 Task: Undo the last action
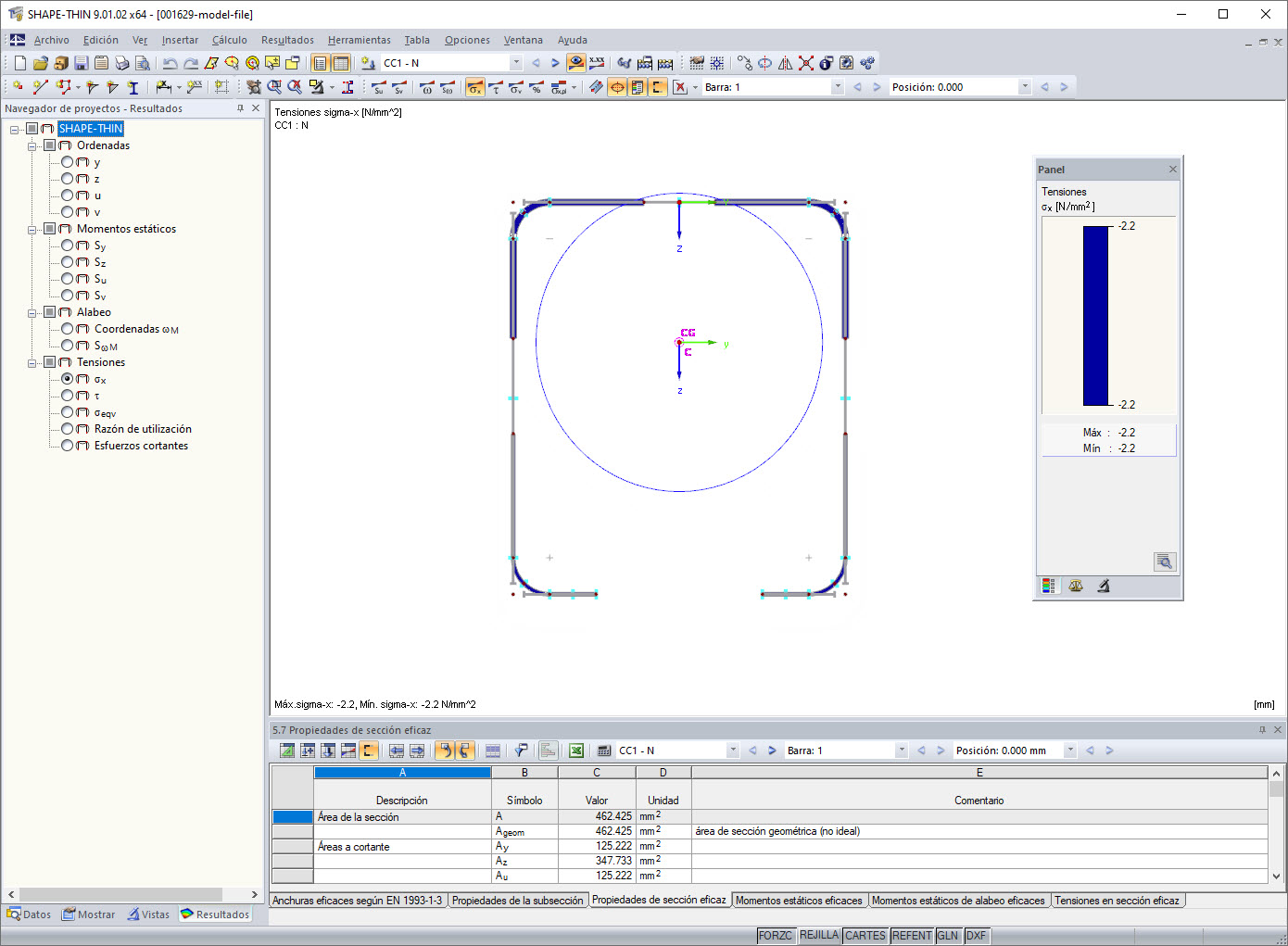(170, 63)
